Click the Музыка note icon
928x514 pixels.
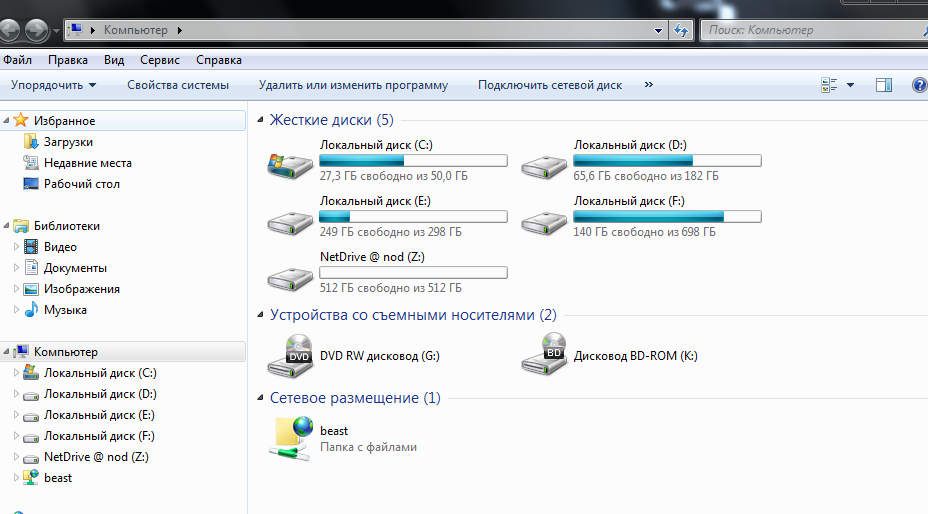(x=31, y=310)
